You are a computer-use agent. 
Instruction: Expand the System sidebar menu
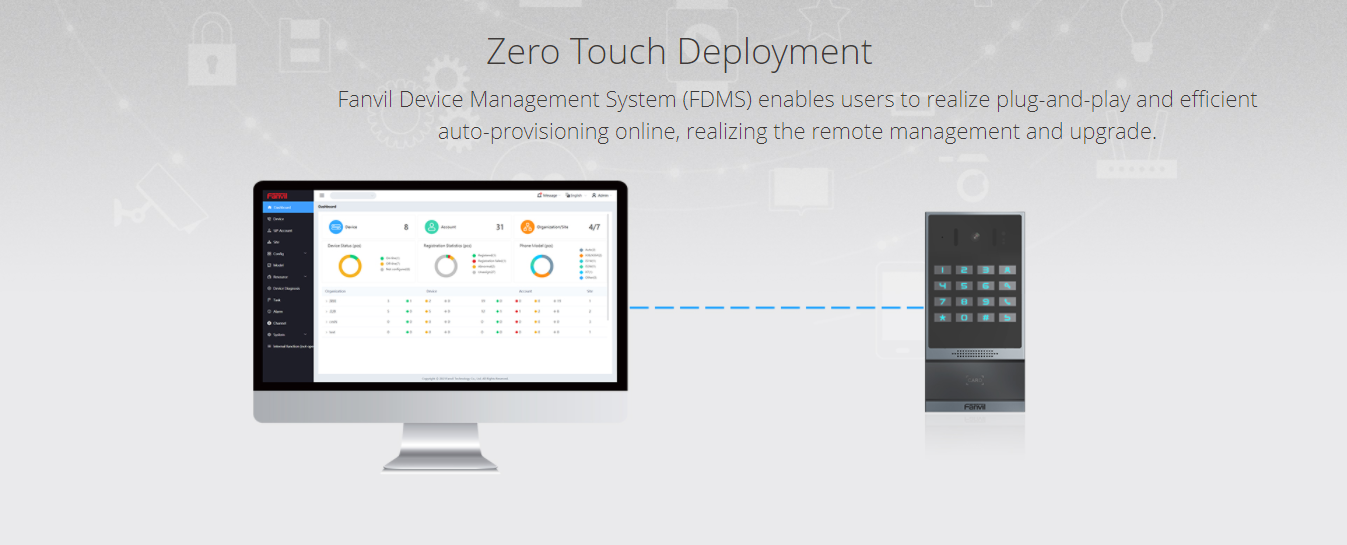[288, 335]
